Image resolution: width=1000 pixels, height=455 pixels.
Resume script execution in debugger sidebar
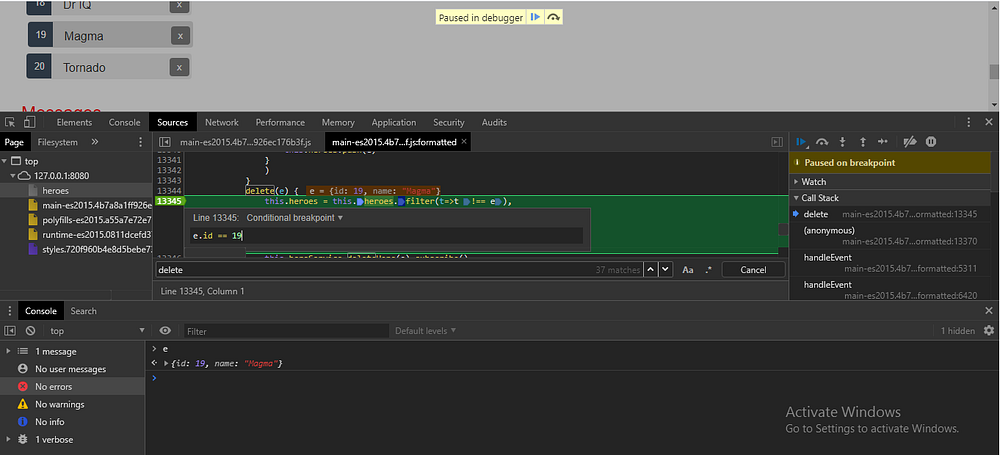(802, 142)
